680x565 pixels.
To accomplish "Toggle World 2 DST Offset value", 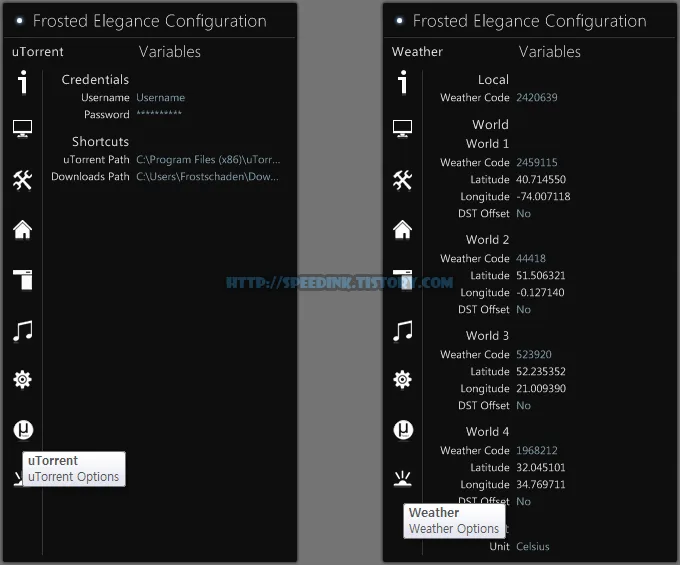I will [523, 309].
